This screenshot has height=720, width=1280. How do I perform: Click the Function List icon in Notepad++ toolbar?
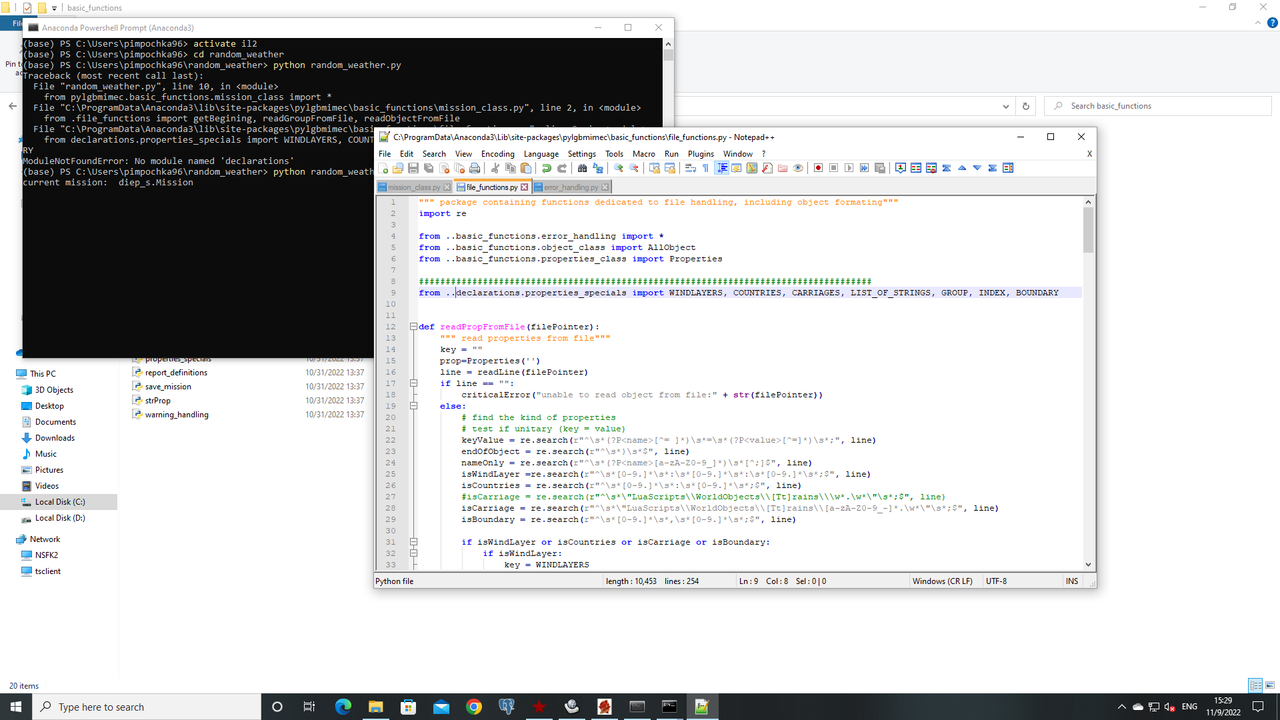pos(767,168)
